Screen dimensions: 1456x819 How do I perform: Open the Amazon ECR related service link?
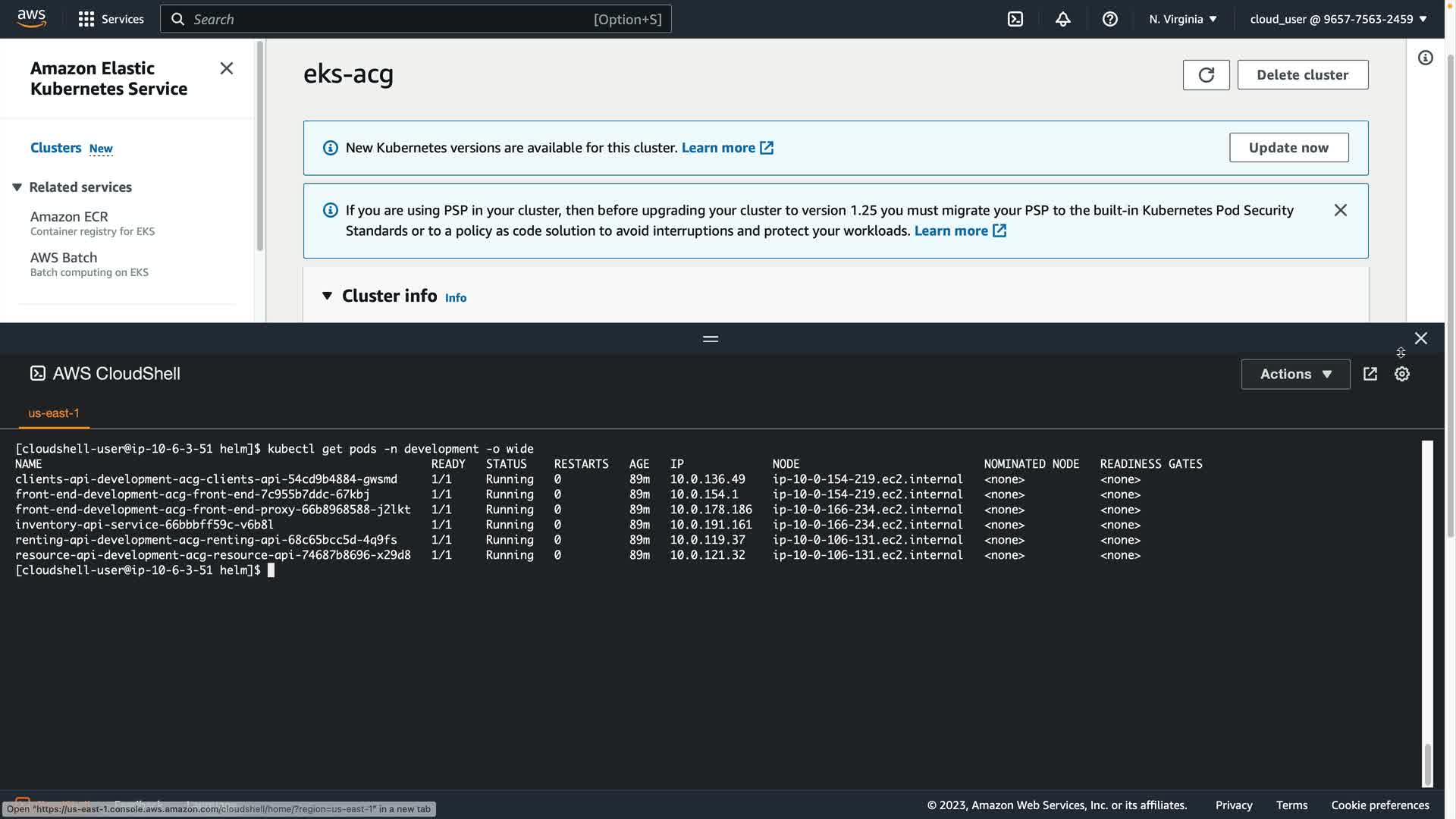click(69, 217)
